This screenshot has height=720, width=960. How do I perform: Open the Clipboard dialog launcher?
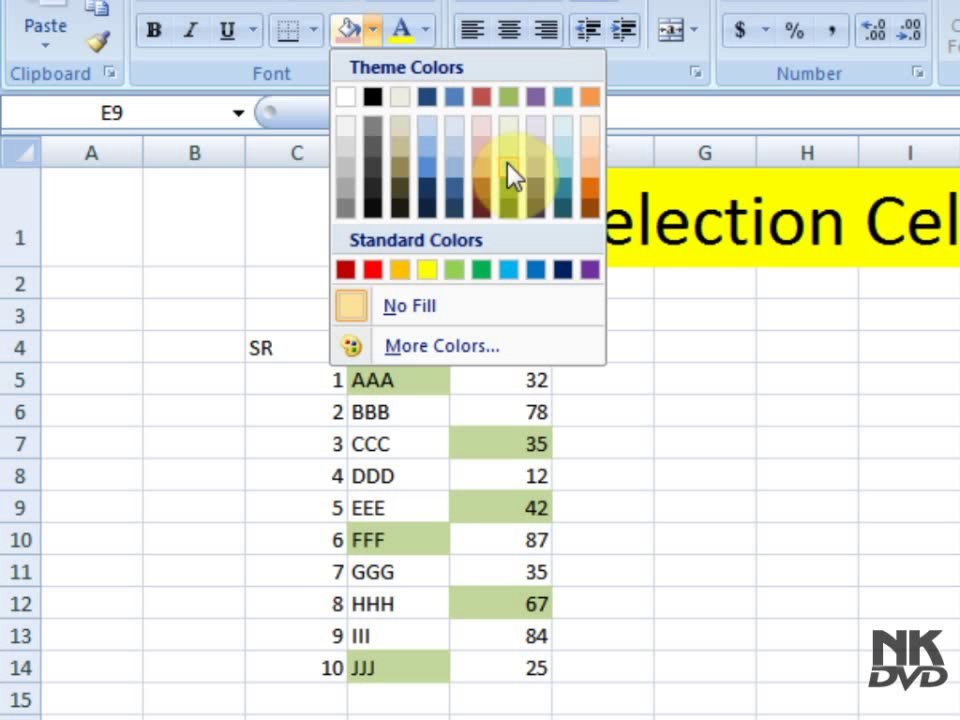tap(110, 72)
